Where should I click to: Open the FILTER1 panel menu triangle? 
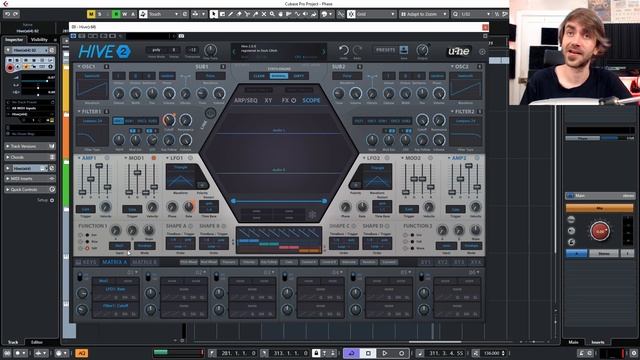[x=79, y=111]
